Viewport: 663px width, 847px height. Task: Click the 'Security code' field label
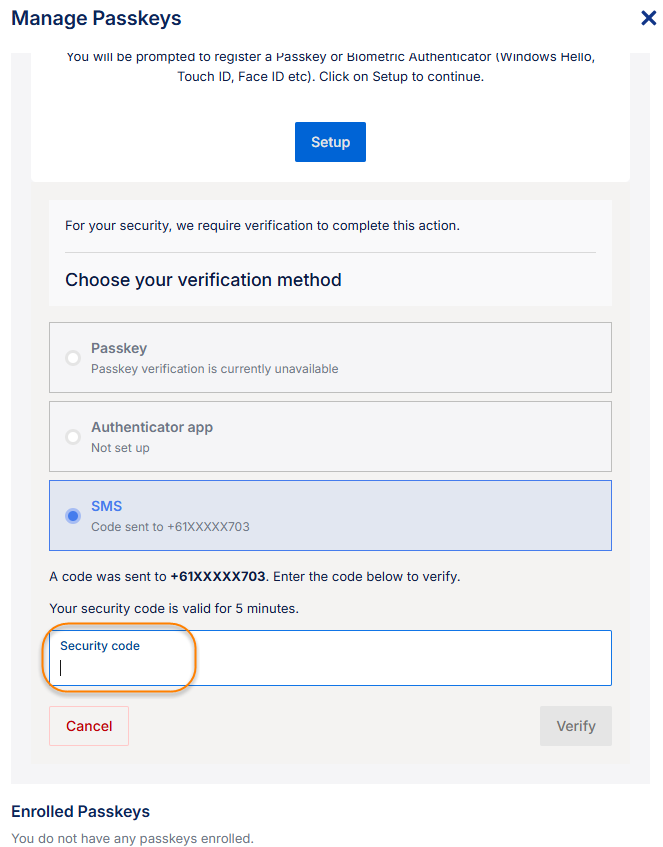tap(100, 646)
